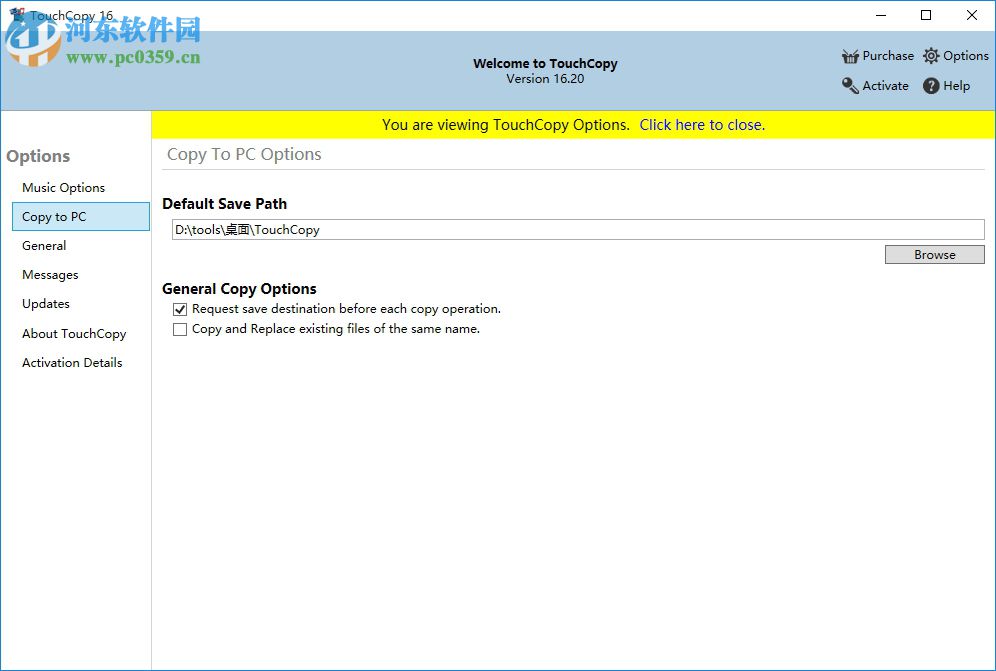Enable Copy and Replace existing files checkbox

click(180, 329)
